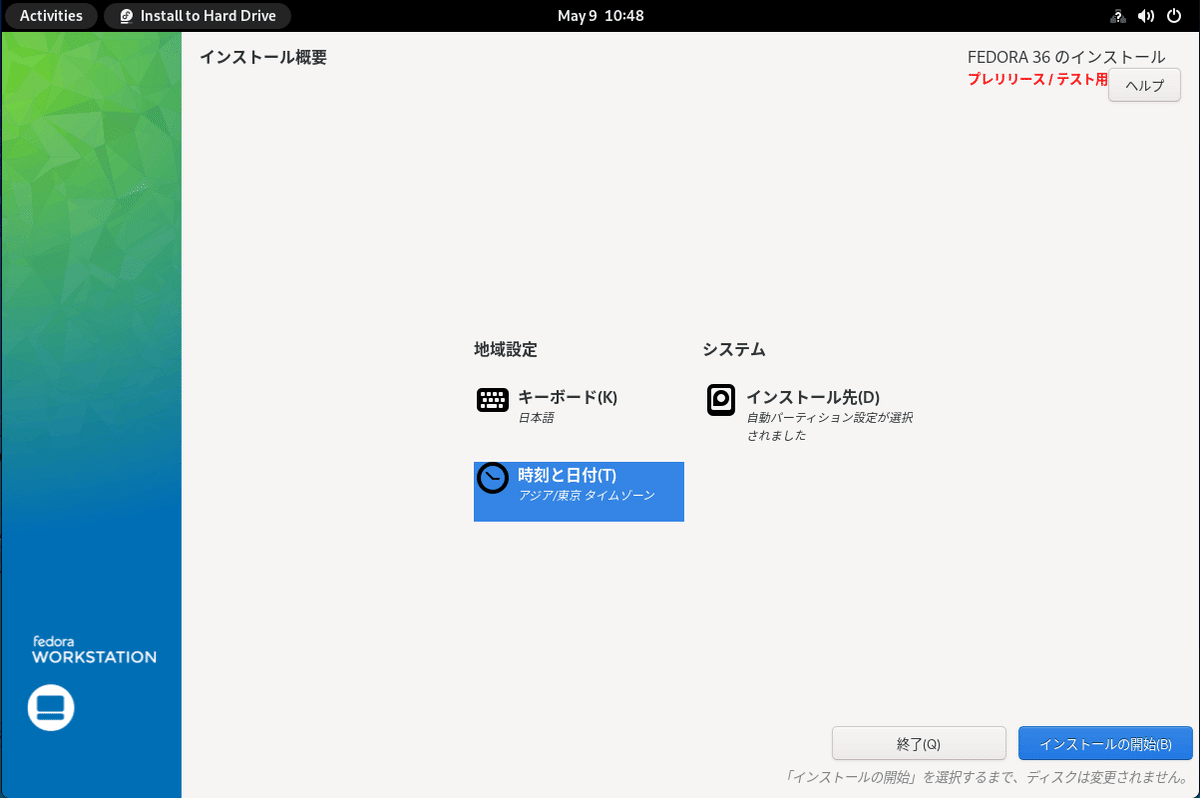Click 終了(Q) to quit installer
Viewport: 1200px width, 798px height.
click(x=919, y=744)
